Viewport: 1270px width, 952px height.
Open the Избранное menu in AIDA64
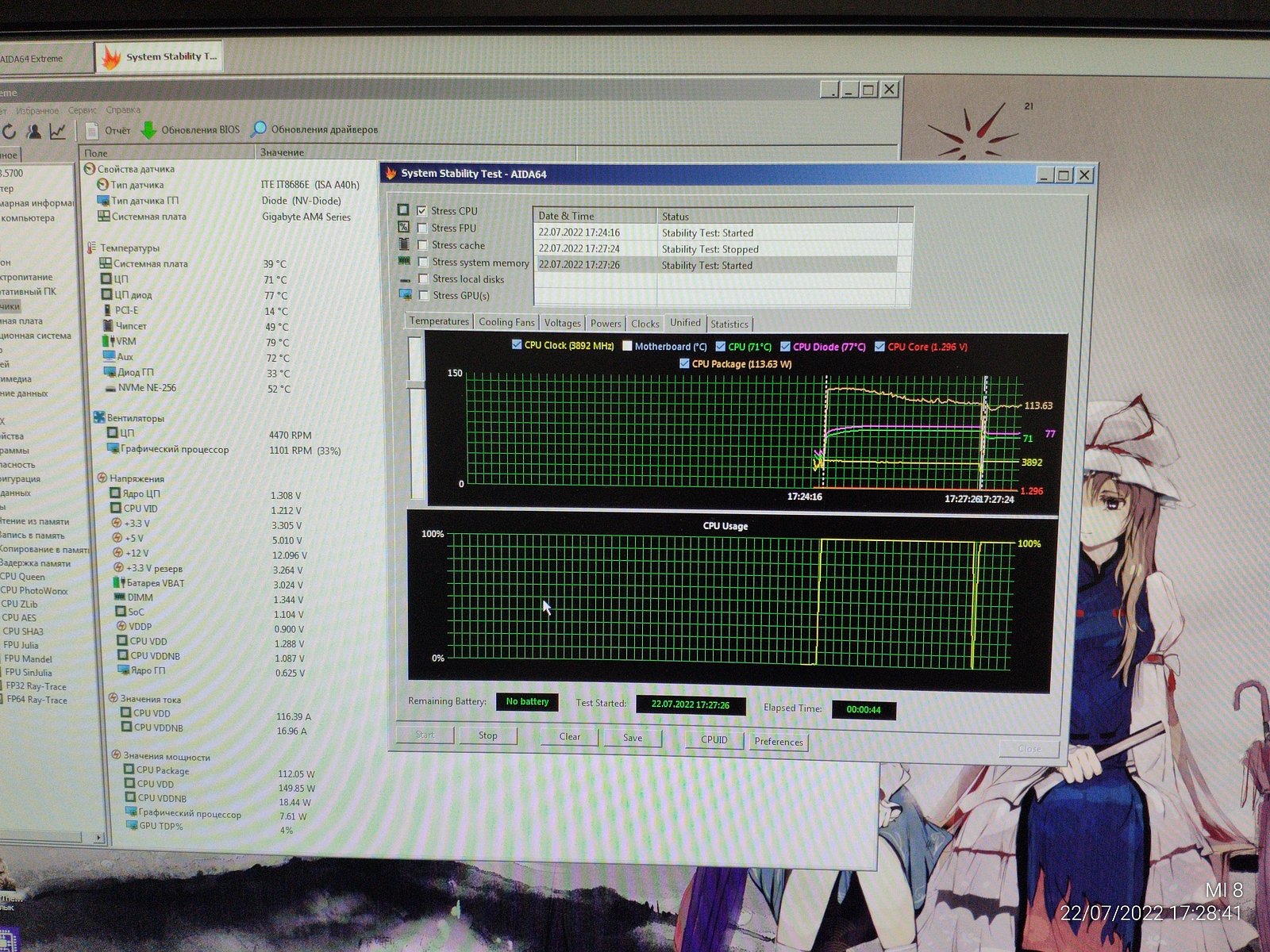(x=37, y=110)
